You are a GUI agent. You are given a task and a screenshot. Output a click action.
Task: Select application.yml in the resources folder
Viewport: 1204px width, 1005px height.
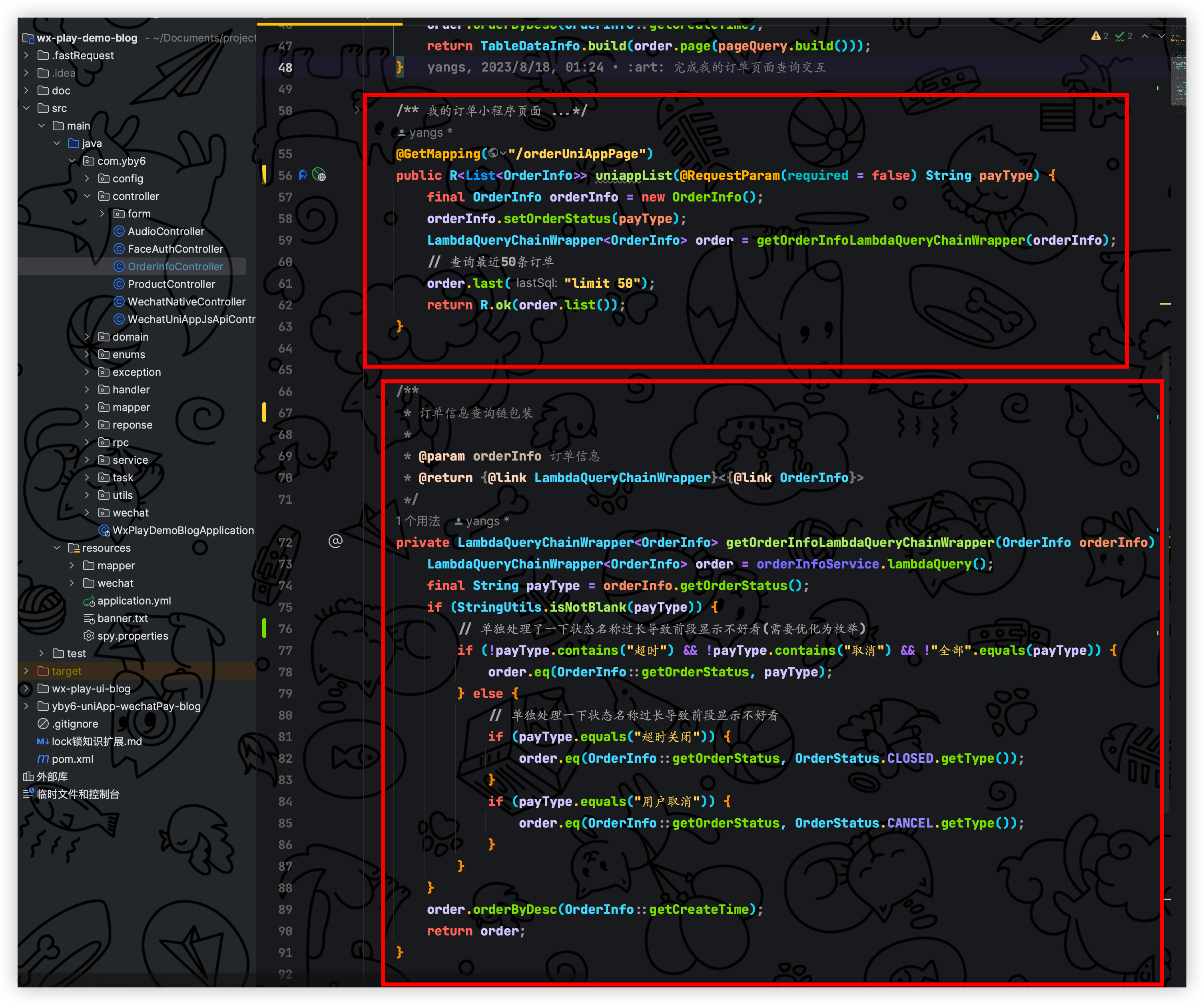(x=134, y=601)
